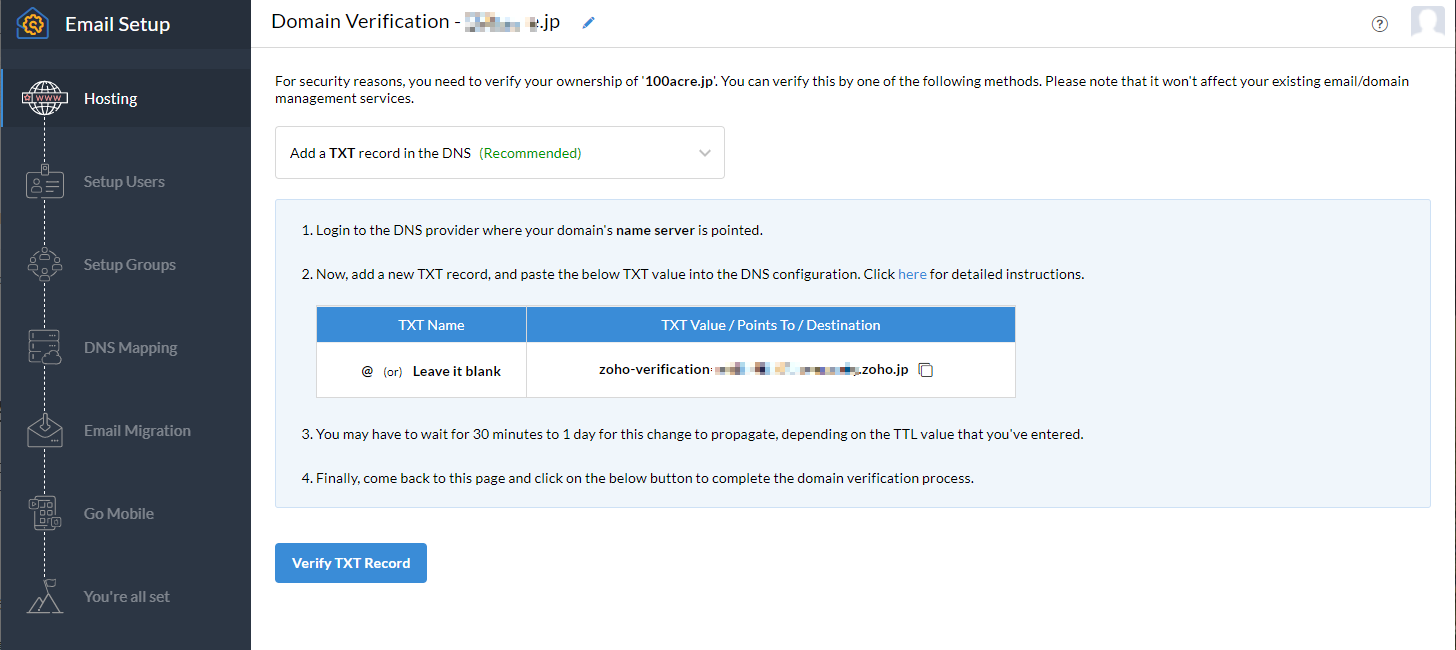Screen dimensions: 1456x650
Task: Click the Email Setup logo icon
Action: pos(34,23)
